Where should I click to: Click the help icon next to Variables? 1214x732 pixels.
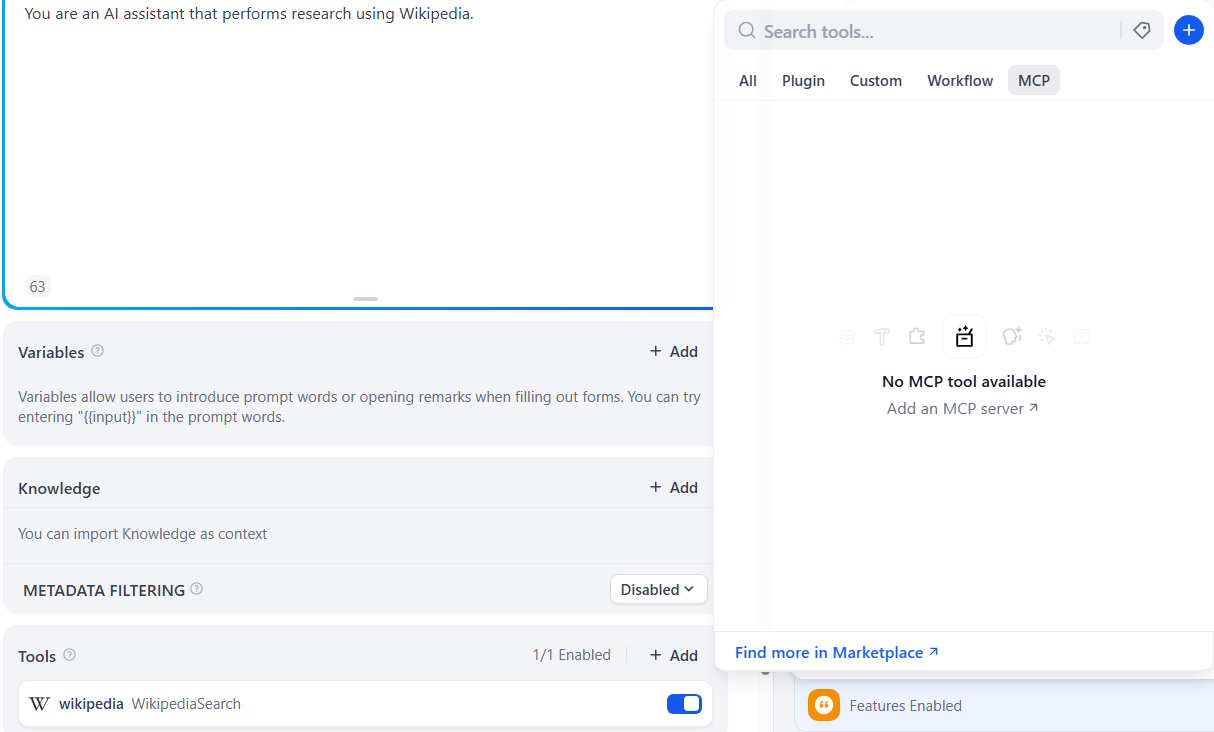click(97, 351)
